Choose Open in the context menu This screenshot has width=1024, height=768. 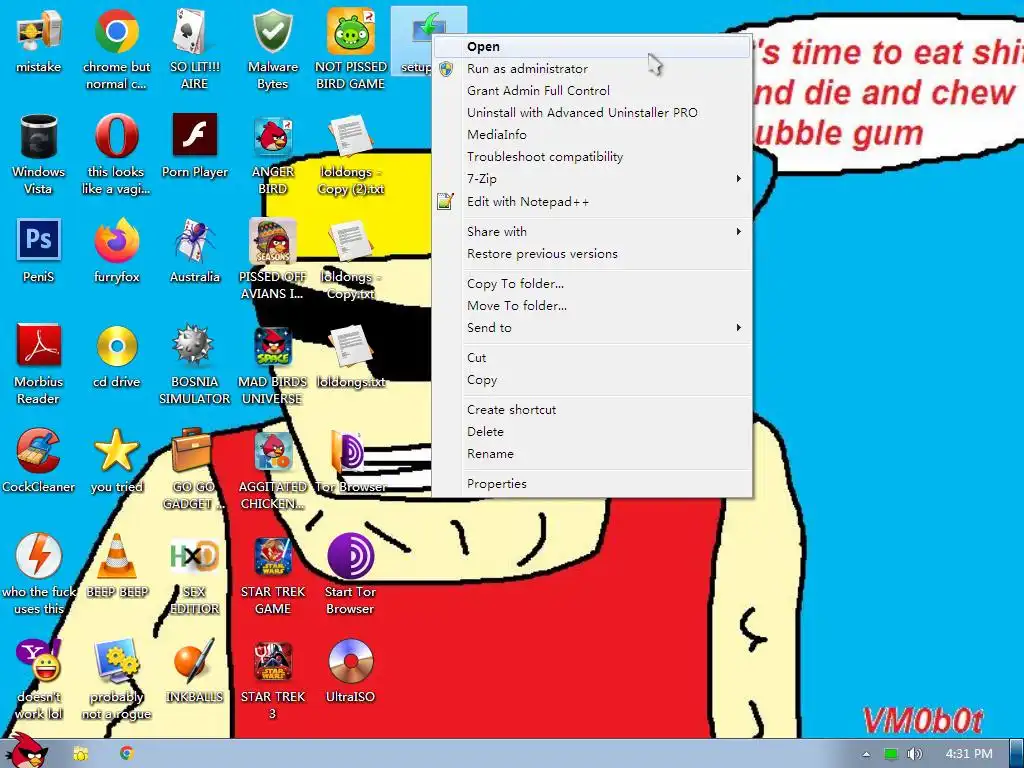pos(592,46)
